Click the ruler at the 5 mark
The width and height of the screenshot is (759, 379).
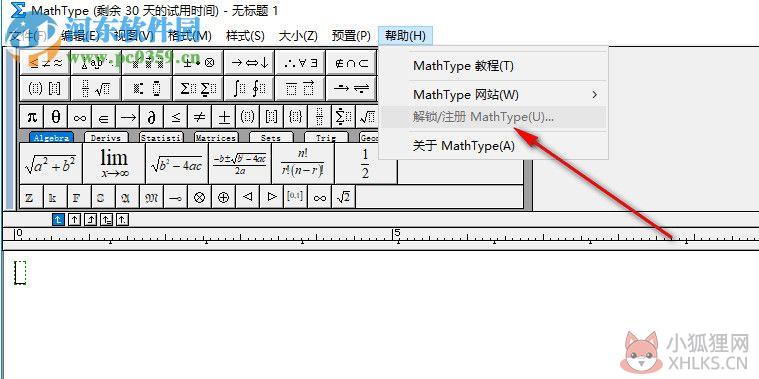click(397, 234)
